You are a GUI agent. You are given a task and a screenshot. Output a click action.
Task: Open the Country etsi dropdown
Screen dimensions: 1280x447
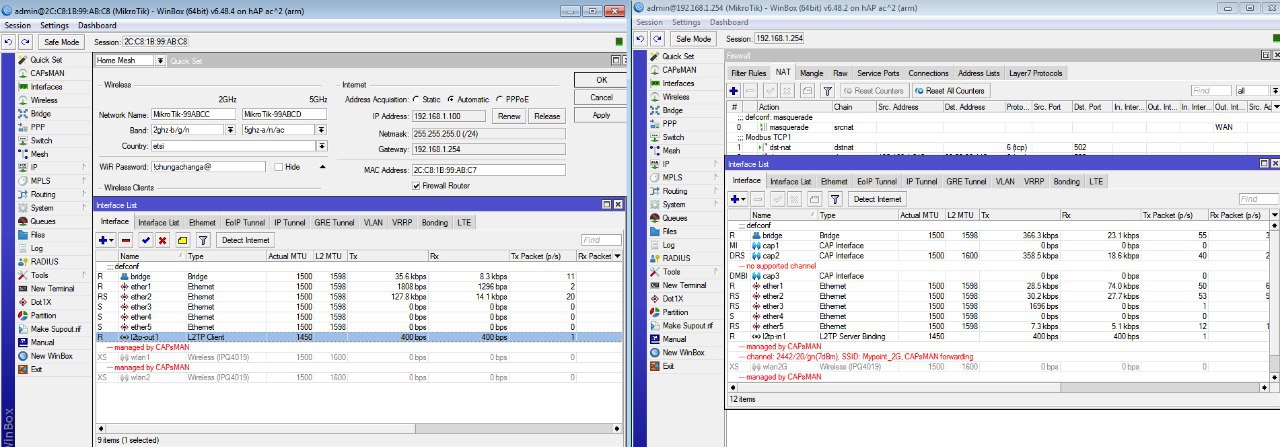point(325,146)
